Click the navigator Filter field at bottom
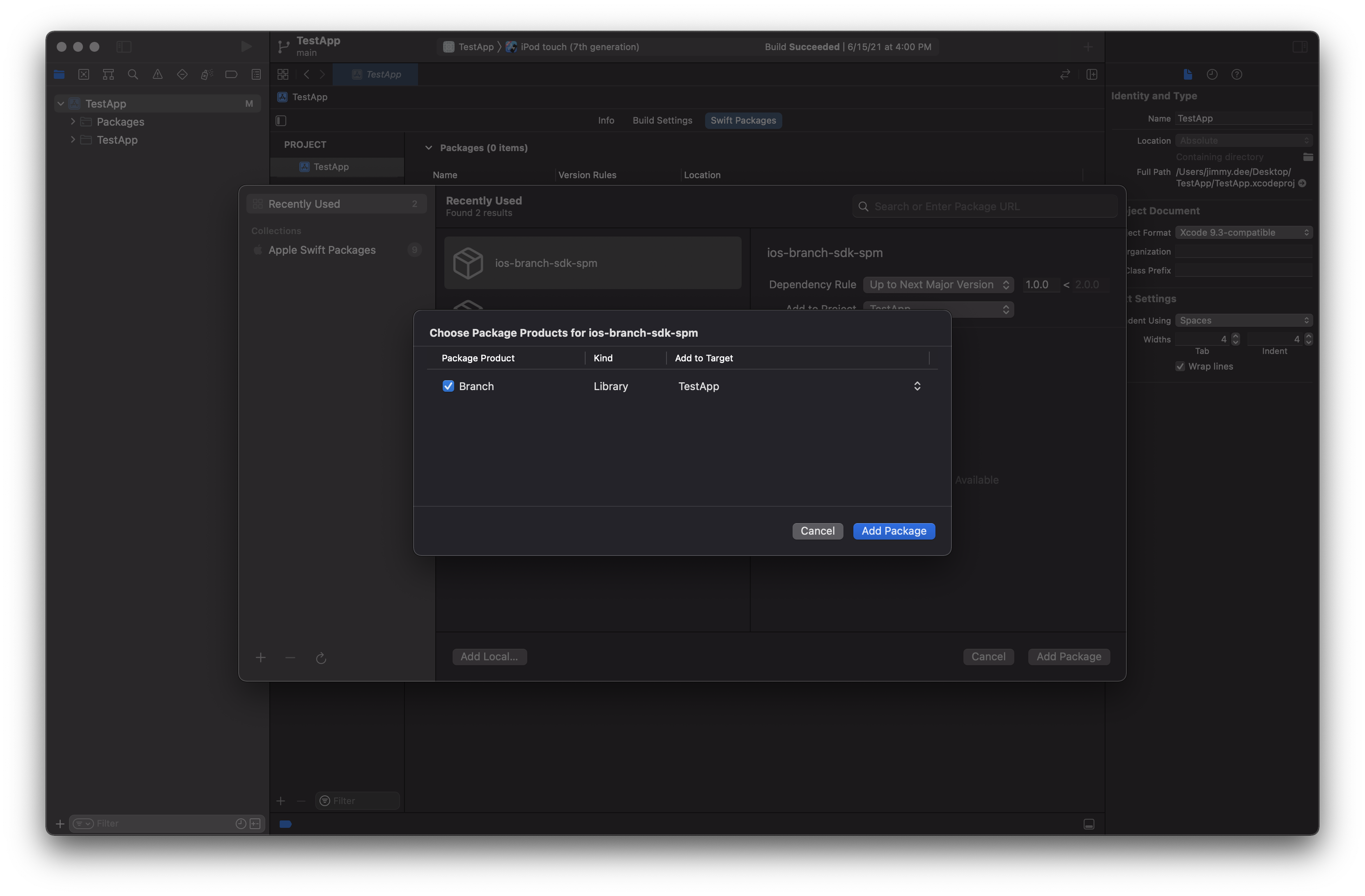1365x896 pixels. (x=166, y=824)
